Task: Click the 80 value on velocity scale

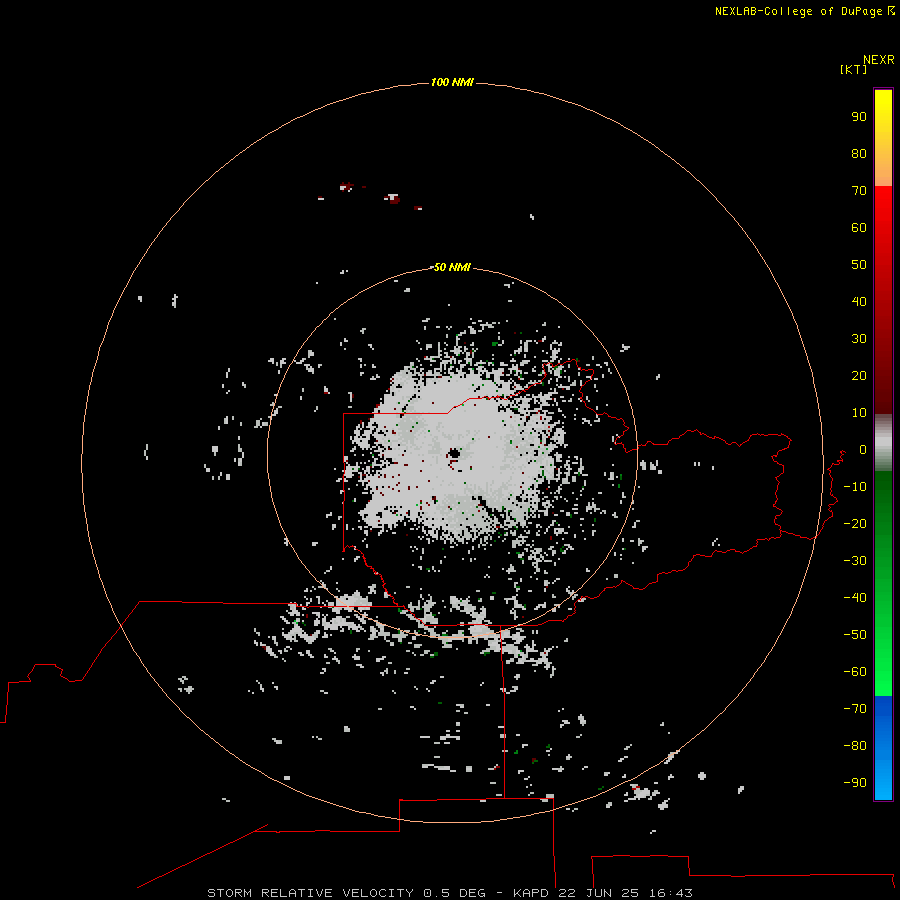Action: pyautogui.click(x=859, y=154)
